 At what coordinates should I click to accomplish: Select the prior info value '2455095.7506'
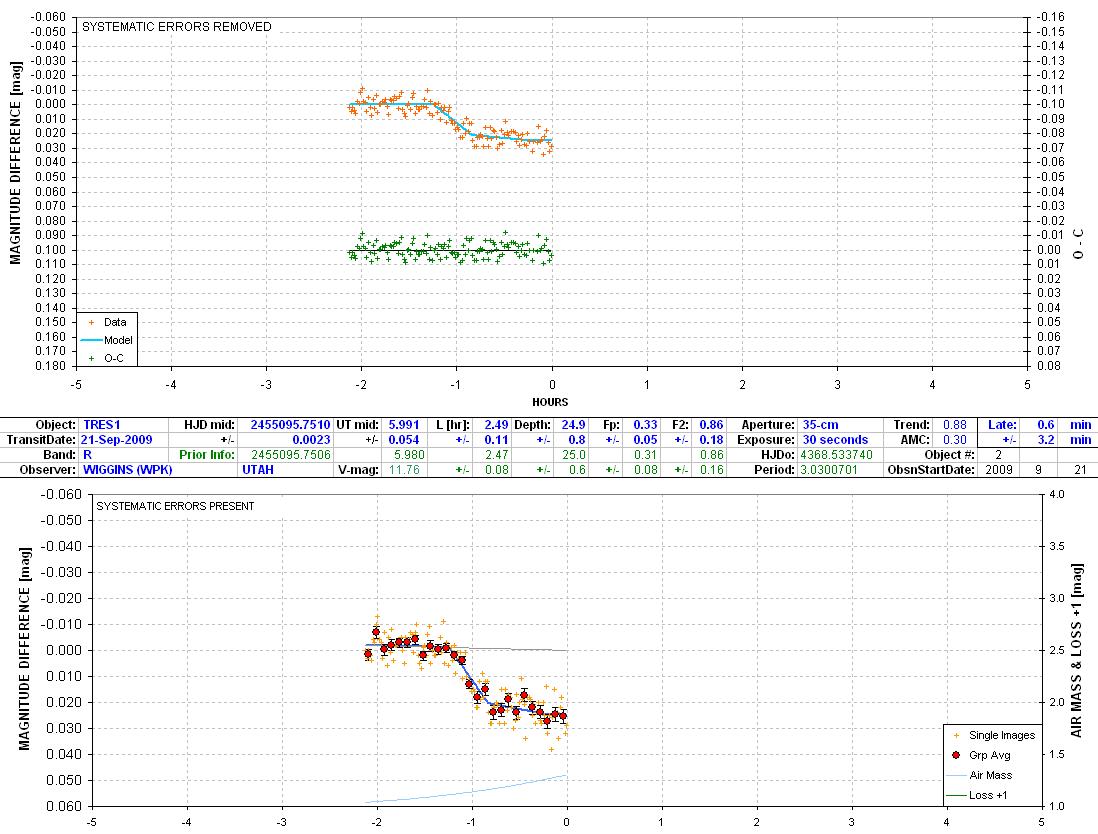pos(291,454)
